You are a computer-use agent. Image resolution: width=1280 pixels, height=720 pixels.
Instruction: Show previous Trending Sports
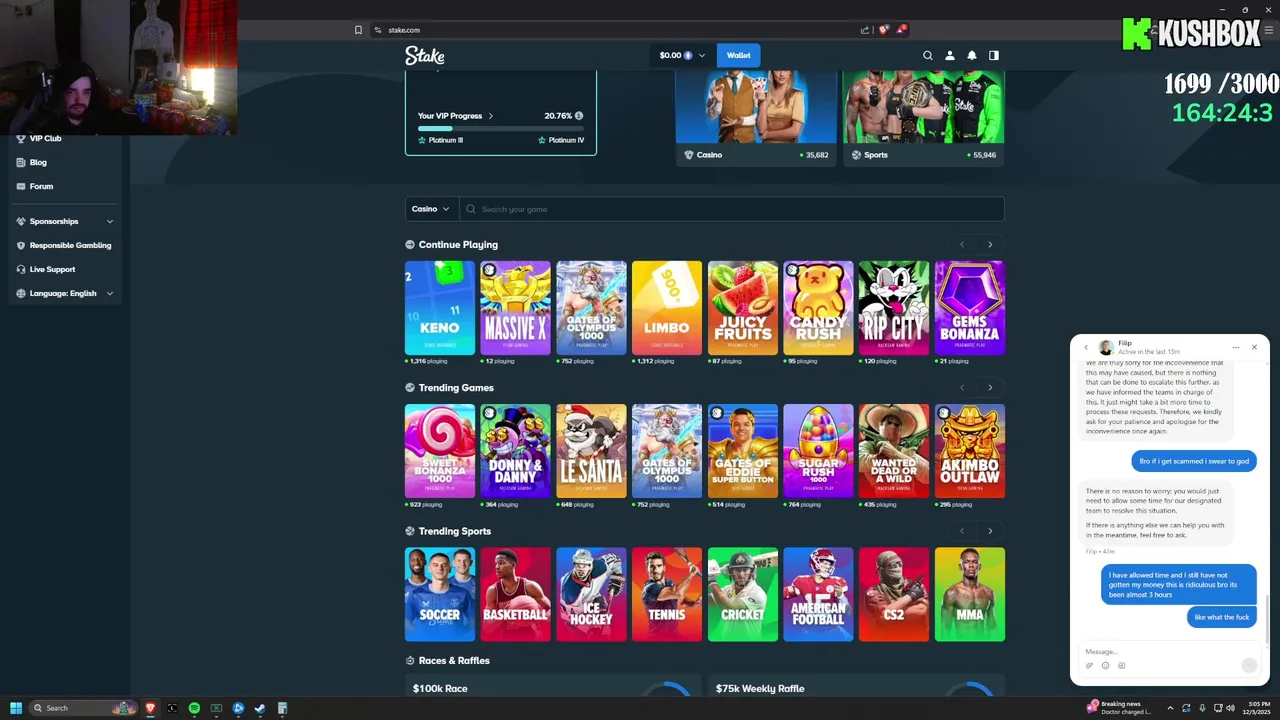coord(962,531)
